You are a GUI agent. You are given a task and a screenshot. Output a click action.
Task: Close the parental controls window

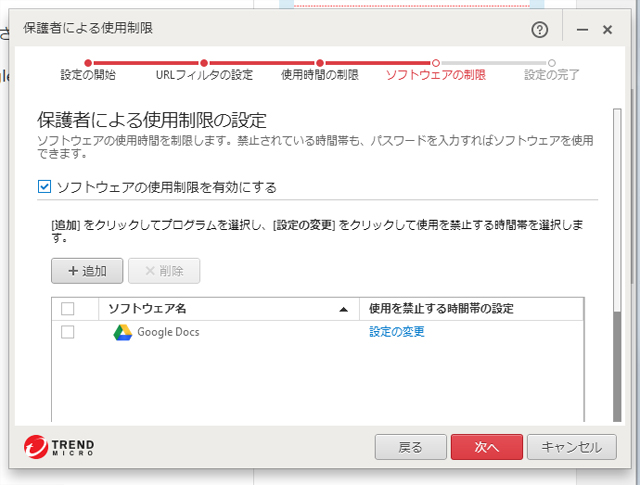pos(607,30)
